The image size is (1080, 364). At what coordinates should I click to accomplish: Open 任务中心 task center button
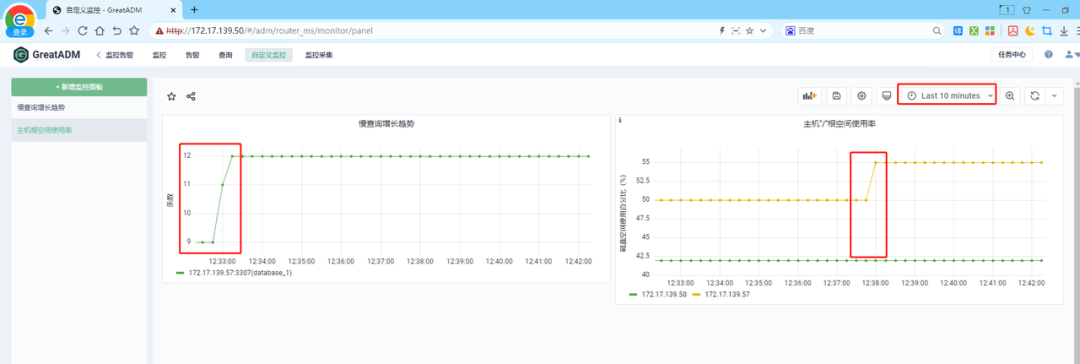[1012, 55]
